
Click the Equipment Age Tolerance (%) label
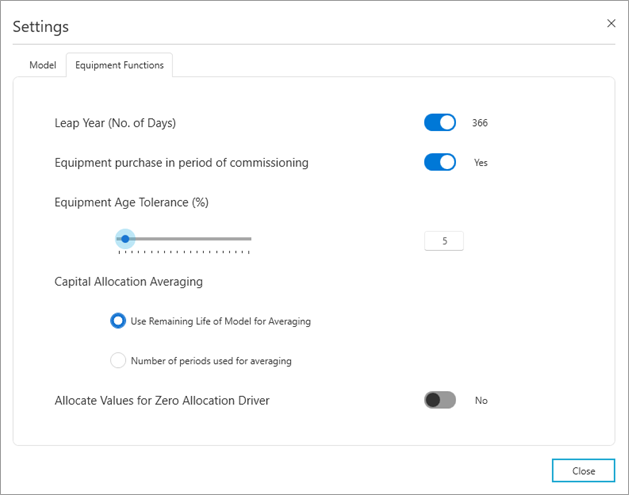(131, 202)
